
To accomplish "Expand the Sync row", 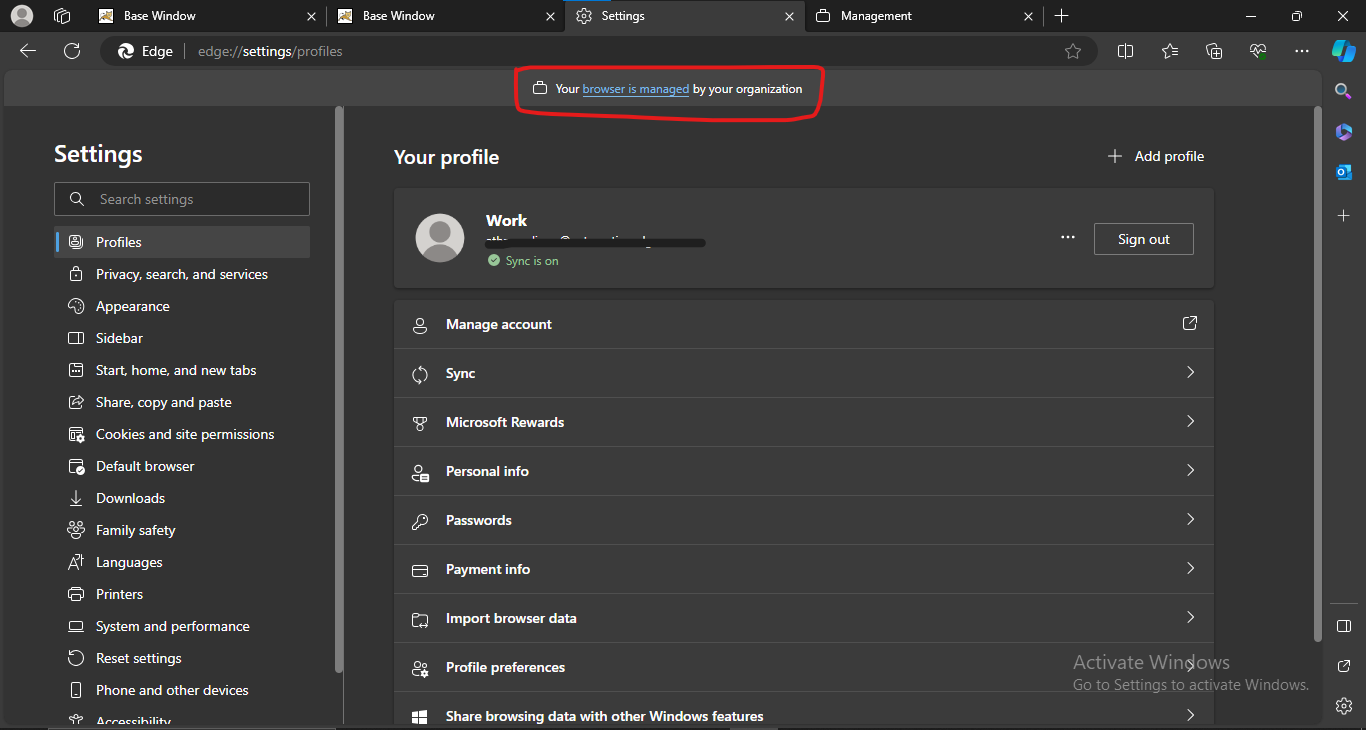I will click(x=804, y=373).
